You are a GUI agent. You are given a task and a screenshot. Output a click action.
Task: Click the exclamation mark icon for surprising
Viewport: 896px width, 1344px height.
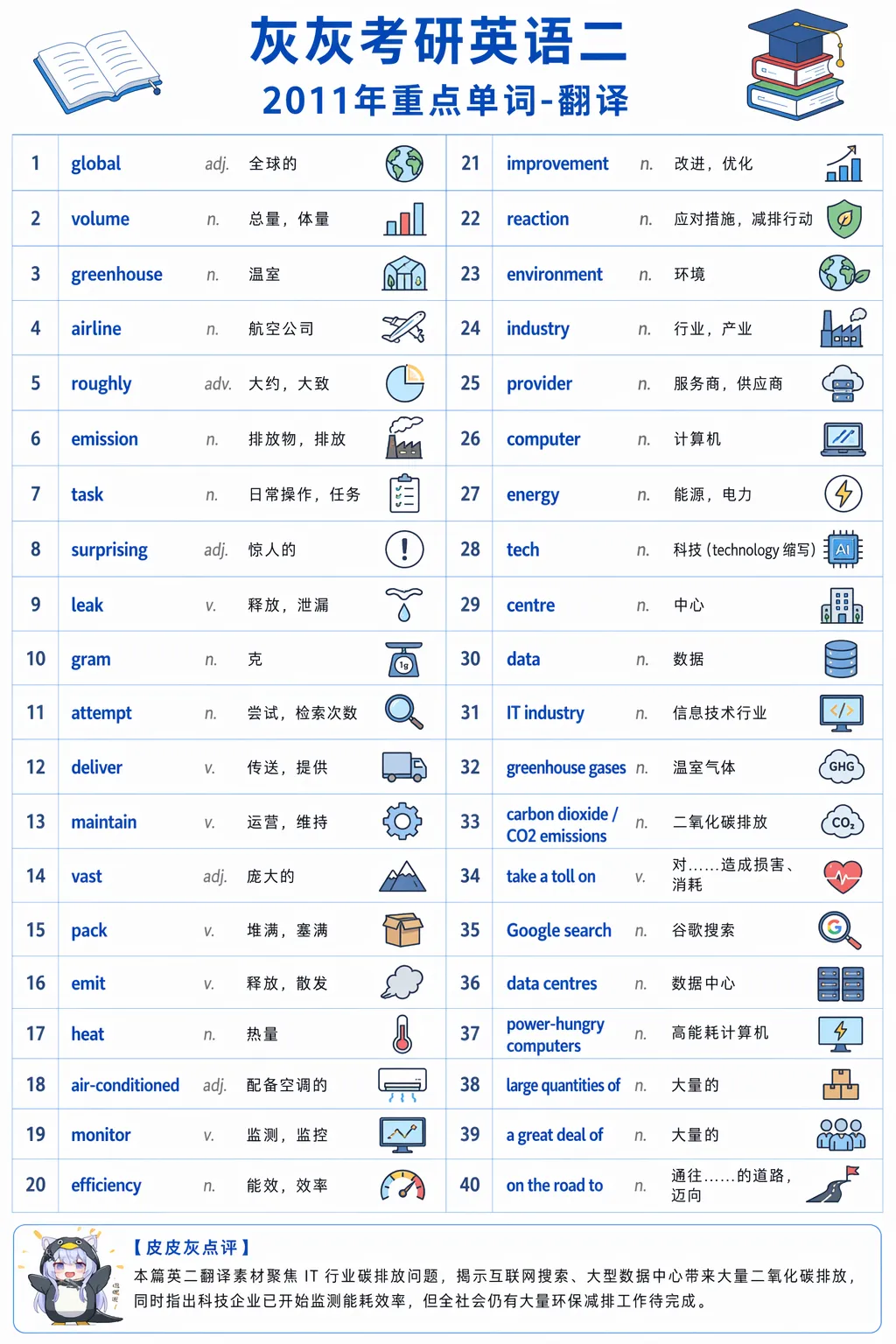(404, 549)
